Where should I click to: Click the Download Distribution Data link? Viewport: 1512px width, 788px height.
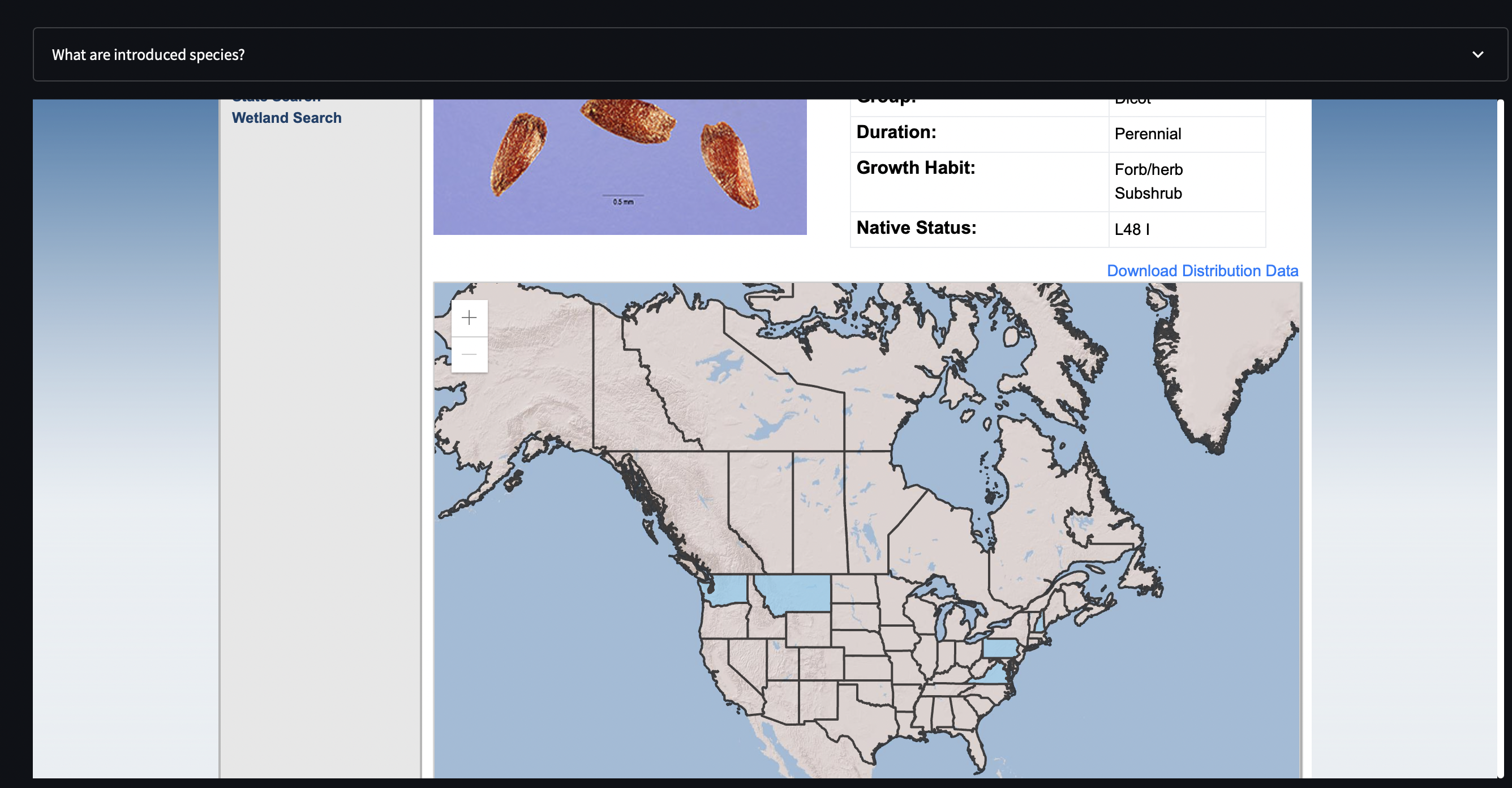click(1202, 271)
